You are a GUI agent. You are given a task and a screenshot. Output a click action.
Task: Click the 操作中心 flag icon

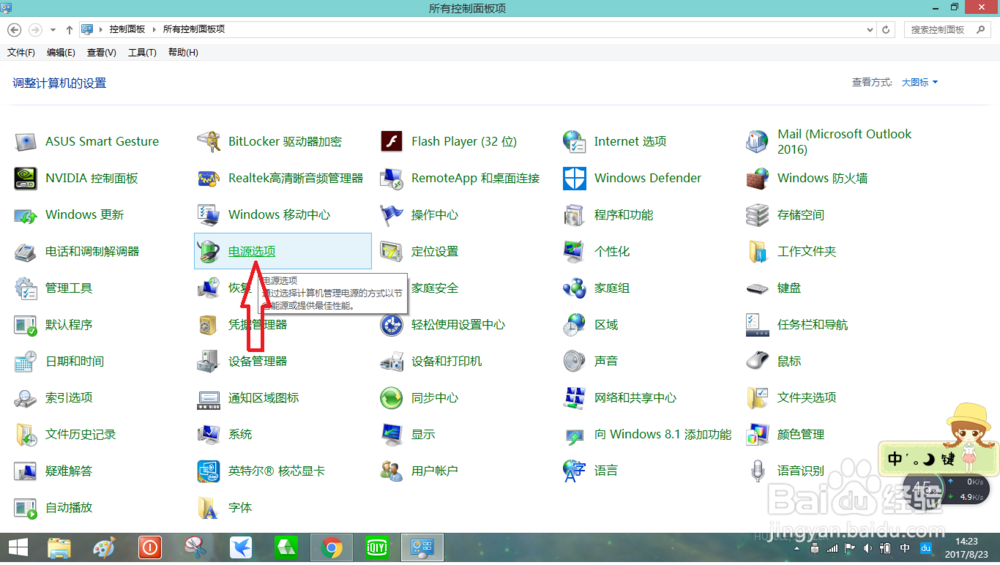(x=392, y=216)
